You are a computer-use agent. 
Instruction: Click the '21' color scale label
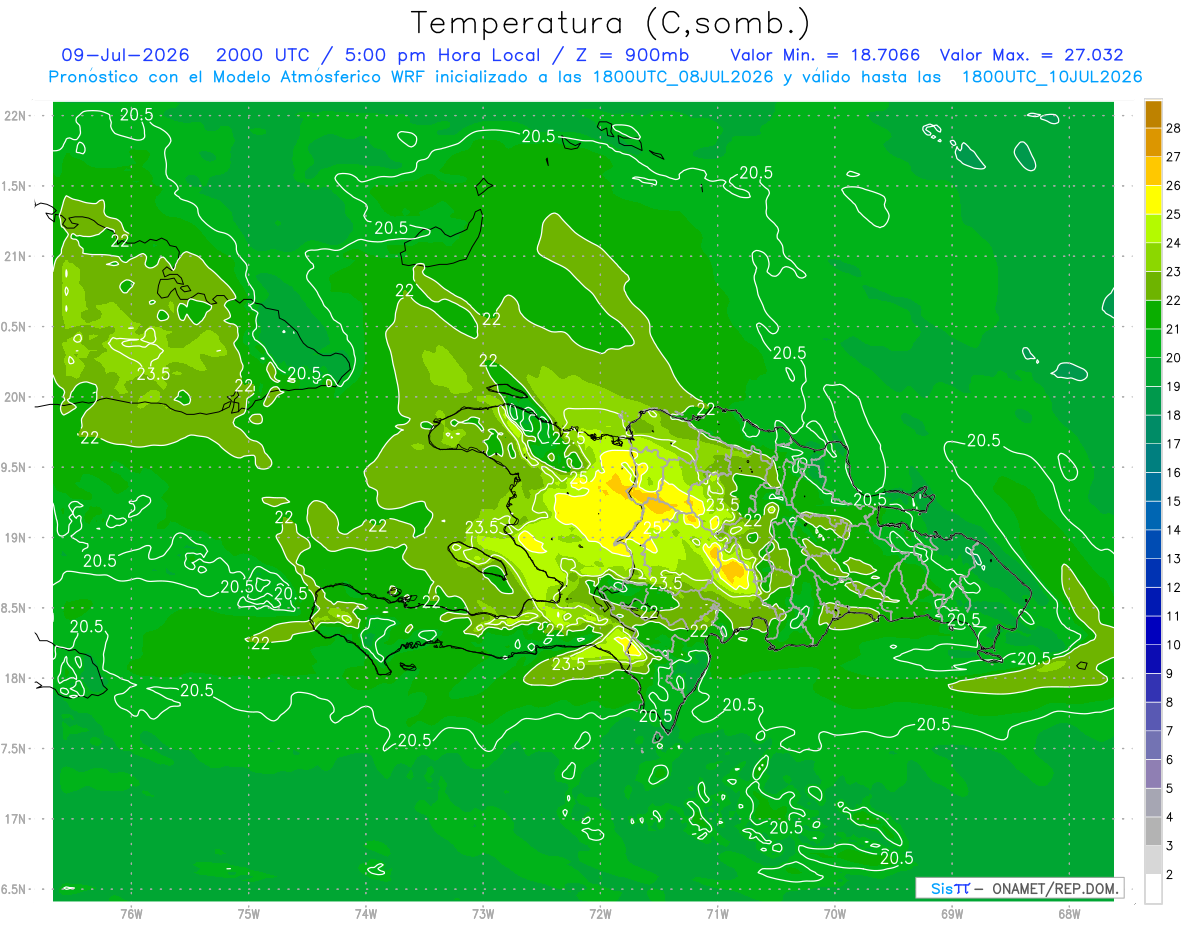1174,329
